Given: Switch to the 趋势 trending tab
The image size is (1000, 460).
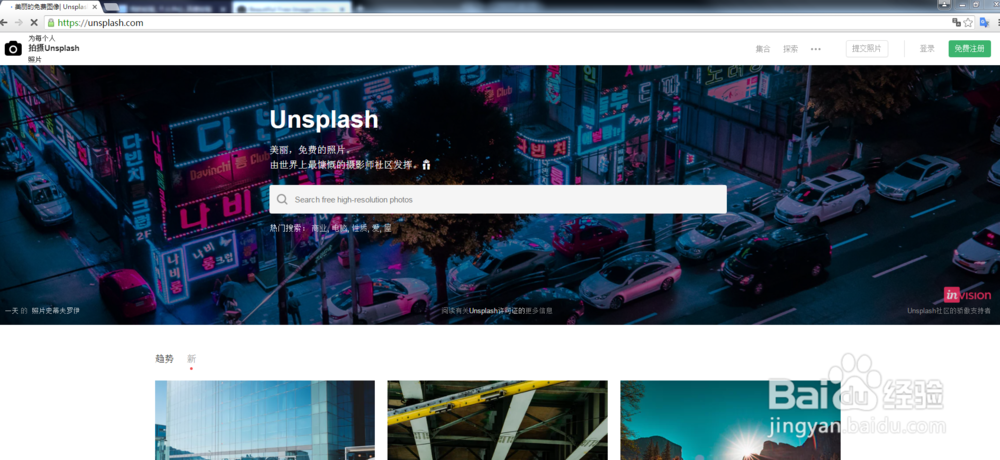Looking at the screenshot, I should 165,359.
